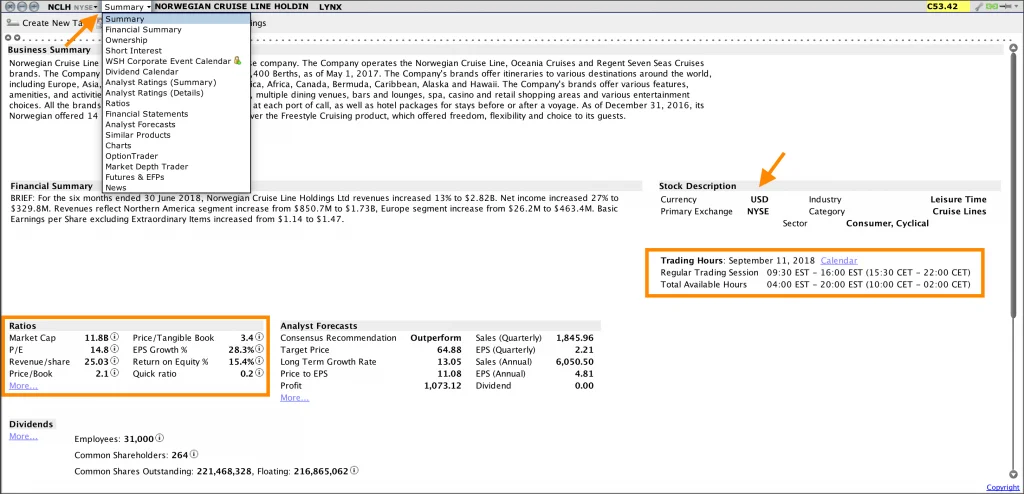
Task: Open Charts from the dropdown list
Action: click(x=176, y=146)
